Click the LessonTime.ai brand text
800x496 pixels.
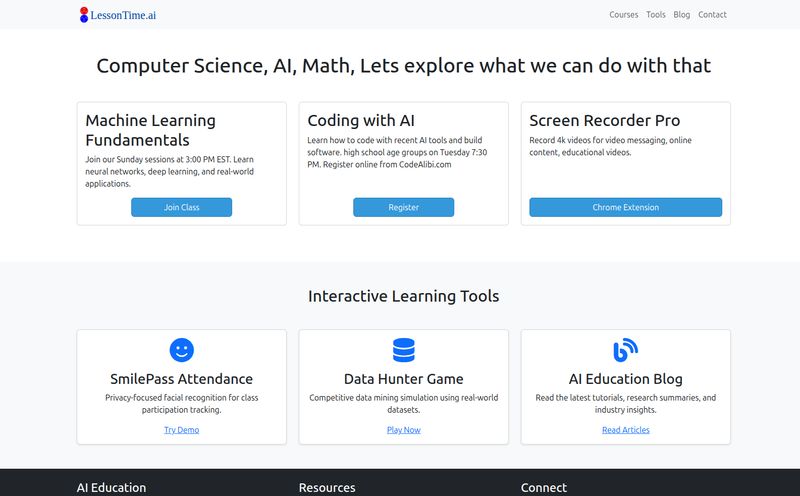coord(123,15)
